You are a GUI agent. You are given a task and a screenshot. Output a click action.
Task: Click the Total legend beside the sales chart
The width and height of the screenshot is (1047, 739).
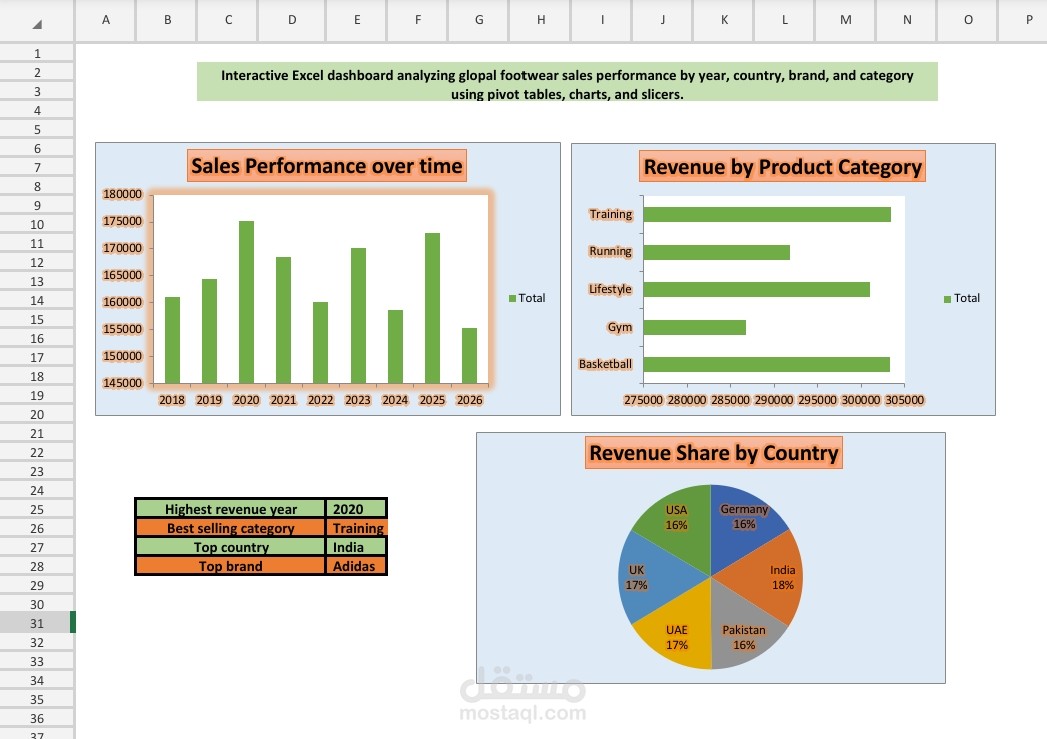527,298
